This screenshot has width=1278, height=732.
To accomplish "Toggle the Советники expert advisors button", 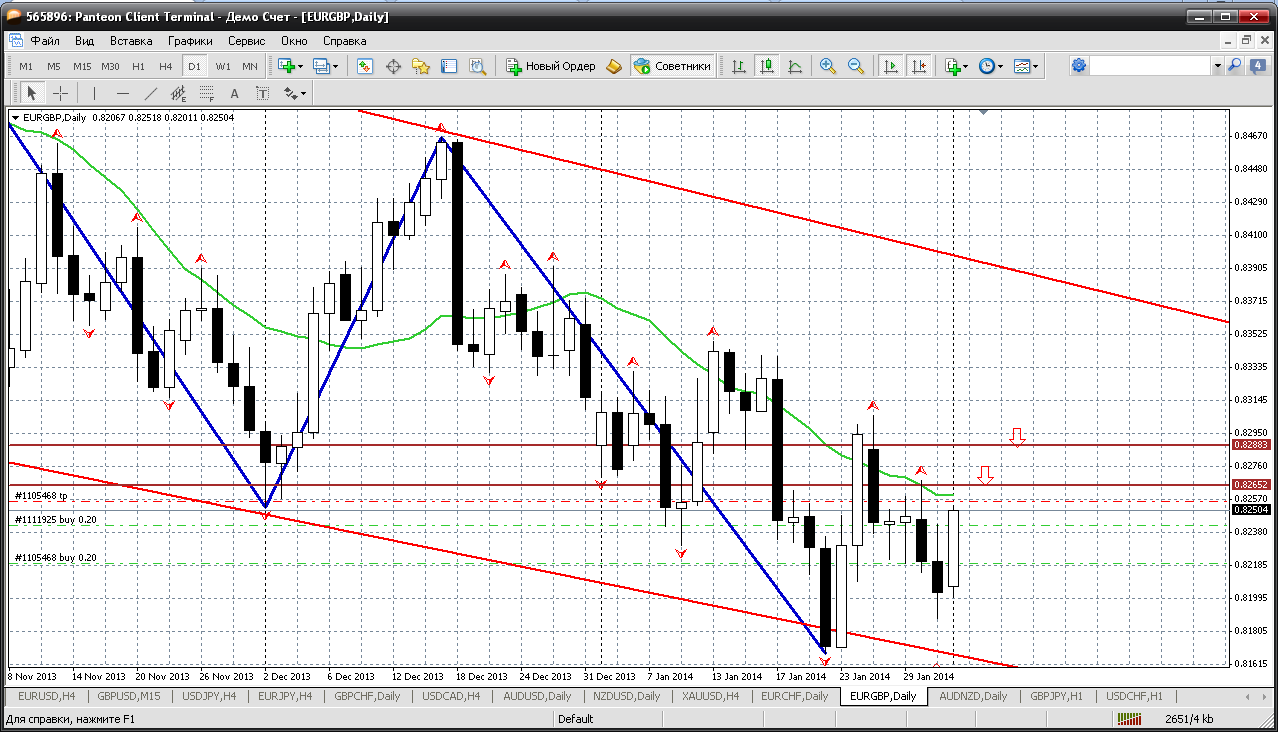I will coord(673,66).
